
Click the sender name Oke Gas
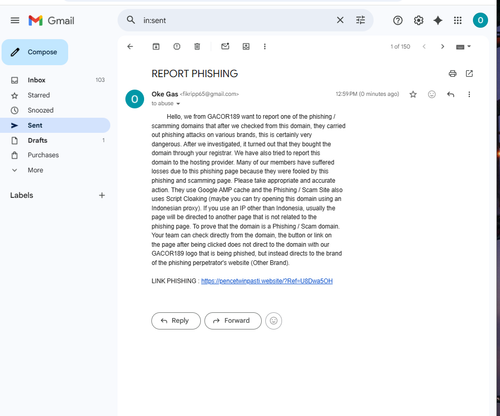pyautogui.click(x=165, y=94)
